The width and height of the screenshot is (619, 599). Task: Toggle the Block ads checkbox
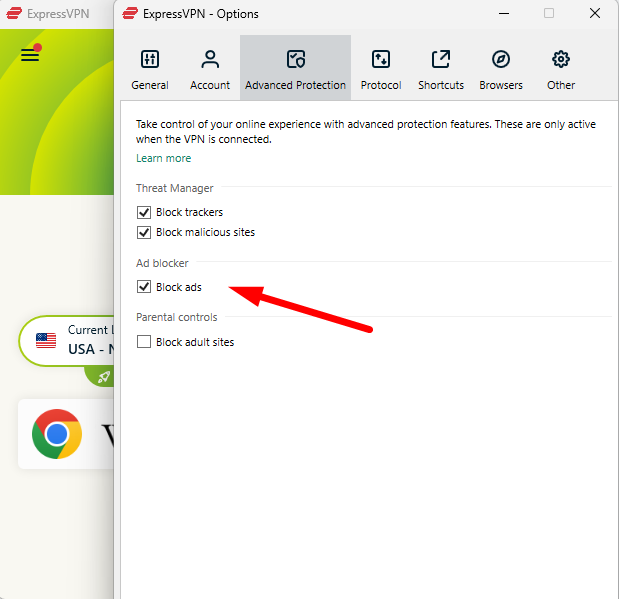144,287
